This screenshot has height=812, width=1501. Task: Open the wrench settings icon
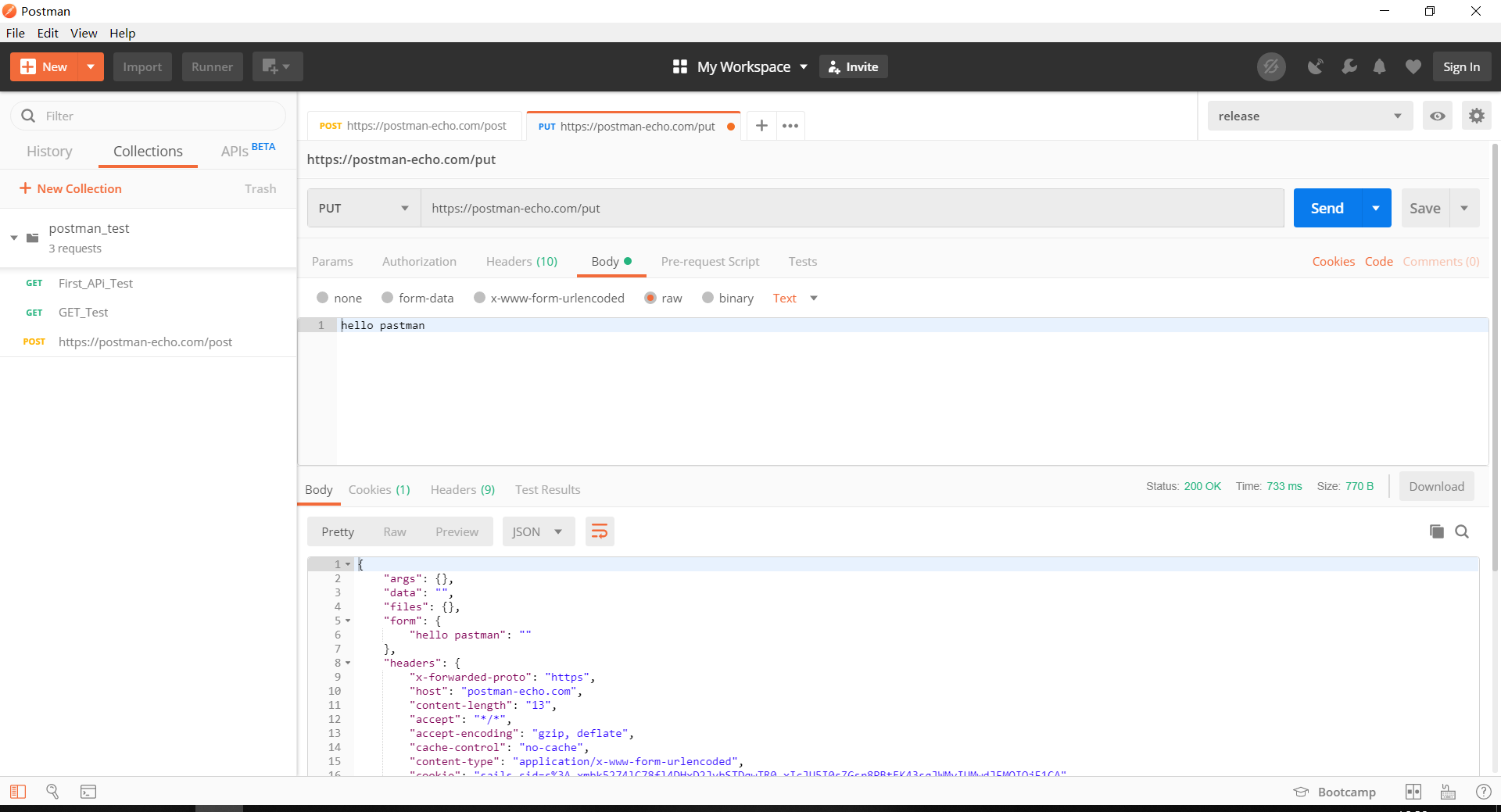1349,67
